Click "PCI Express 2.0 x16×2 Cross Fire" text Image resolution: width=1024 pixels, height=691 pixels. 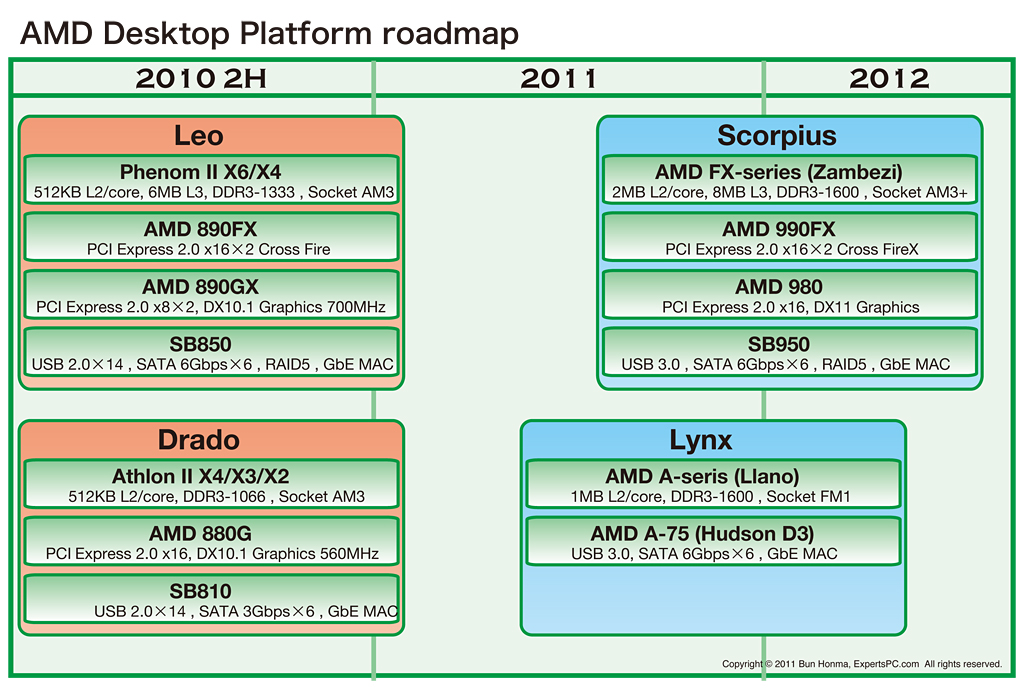click(208, 249)
